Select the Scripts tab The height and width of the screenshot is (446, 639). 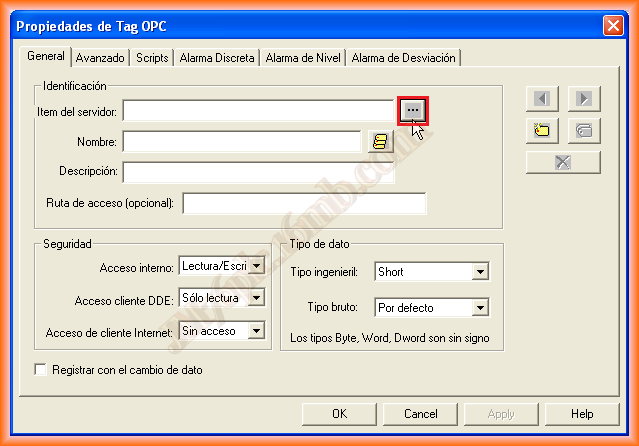pyautogui.click(x=153, y=58)
